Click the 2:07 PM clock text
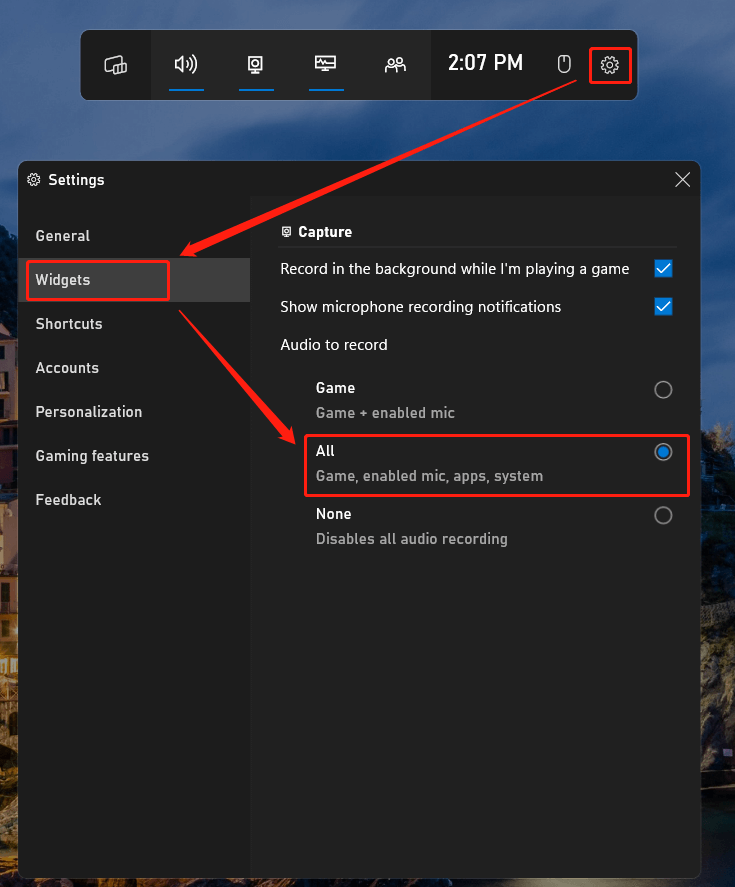Image resolution: width=735 pixels, height=887 pixels. 485,63
